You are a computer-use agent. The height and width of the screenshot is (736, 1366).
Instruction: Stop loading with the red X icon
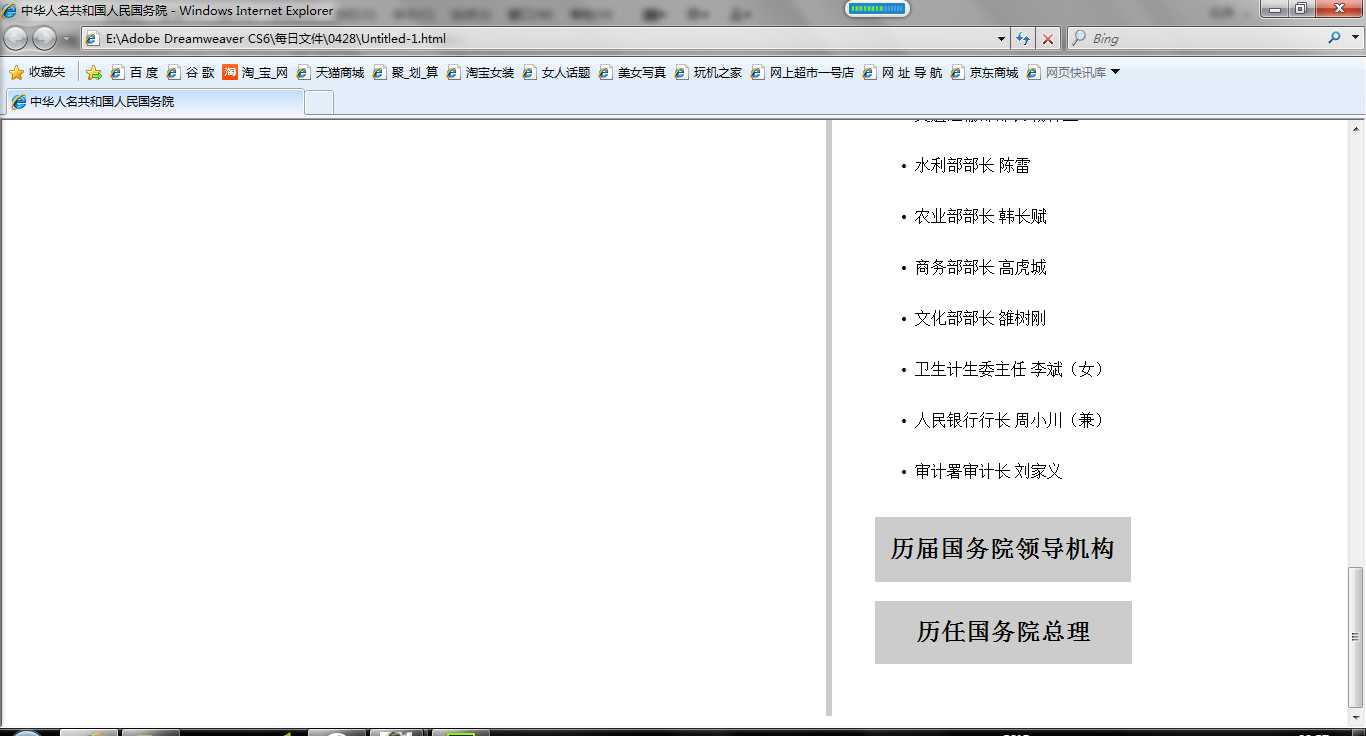point(1048,39)
